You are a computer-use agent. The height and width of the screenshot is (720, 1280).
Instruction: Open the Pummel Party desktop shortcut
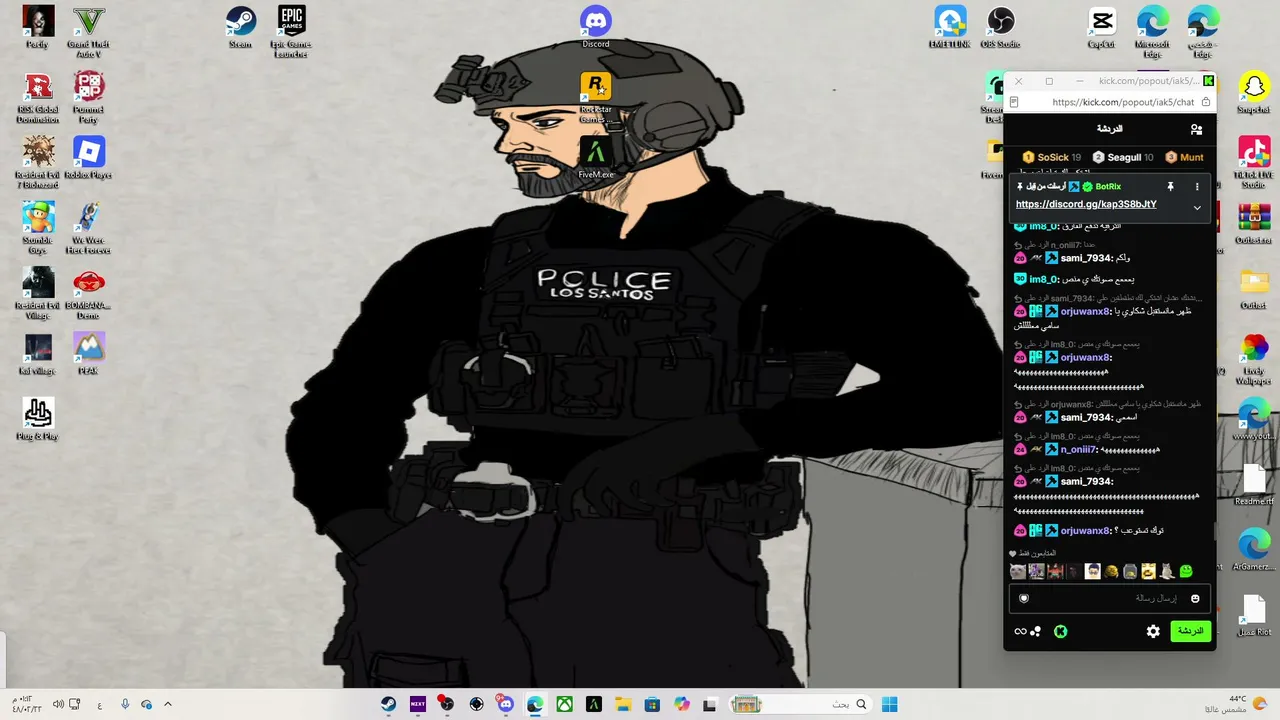pyautogui.click(x=88, y=97)
